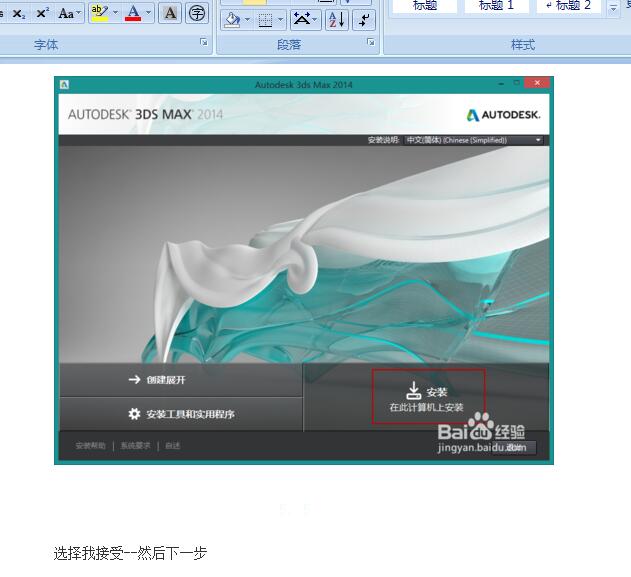Apply superscript formatting

tap(43, 14)
